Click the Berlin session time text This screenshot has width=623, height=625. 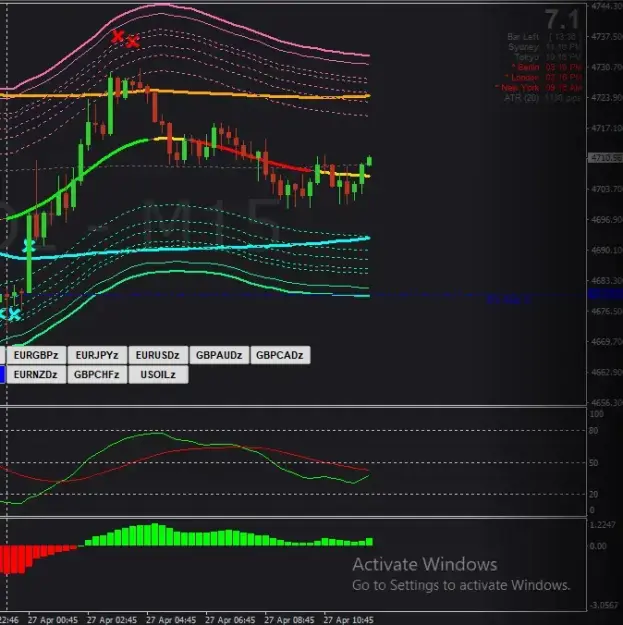[546, 67]
